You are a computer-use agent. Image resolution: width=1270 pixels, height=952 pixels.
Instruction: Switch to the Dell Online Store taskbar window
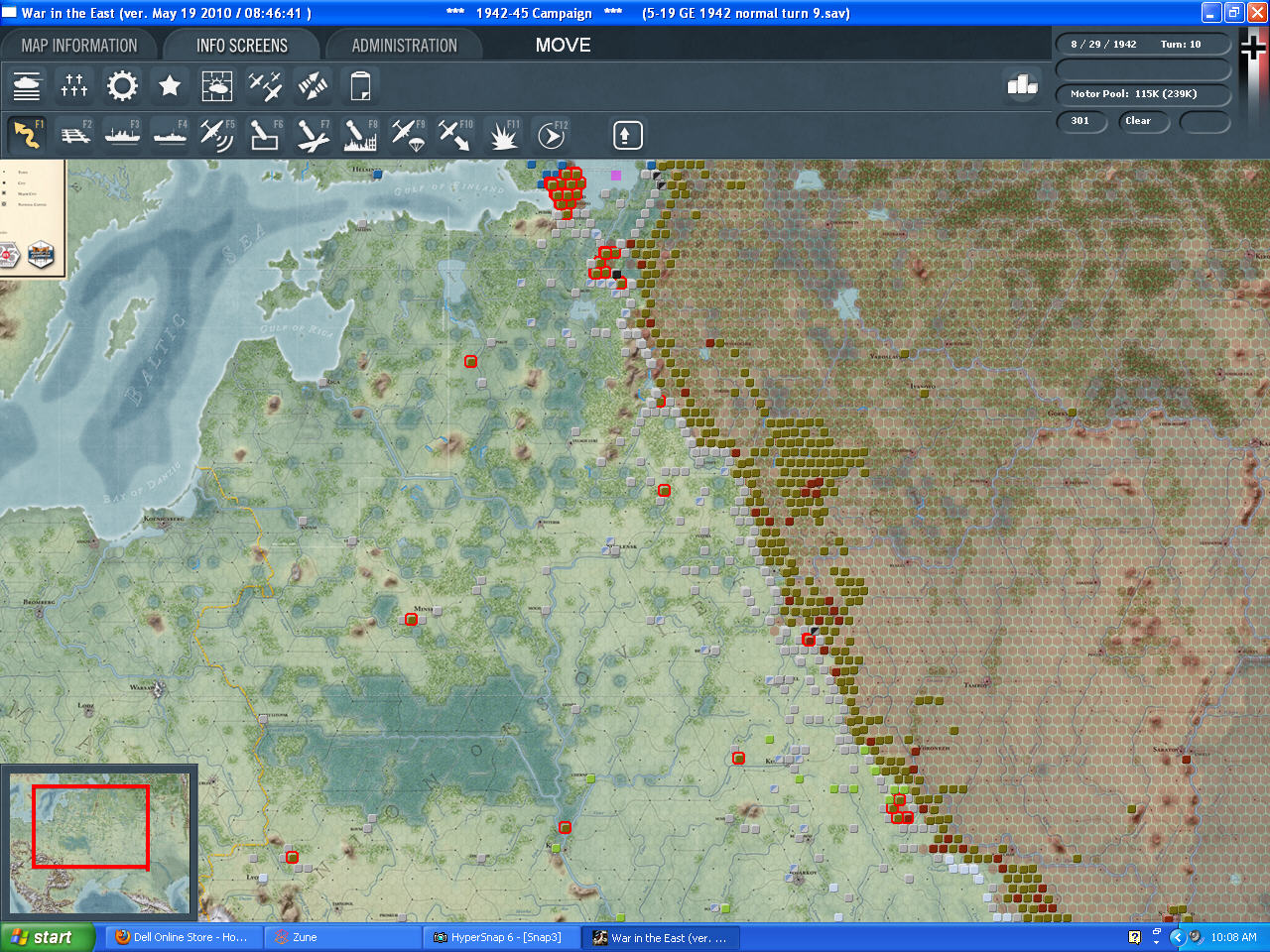point(184,937)
